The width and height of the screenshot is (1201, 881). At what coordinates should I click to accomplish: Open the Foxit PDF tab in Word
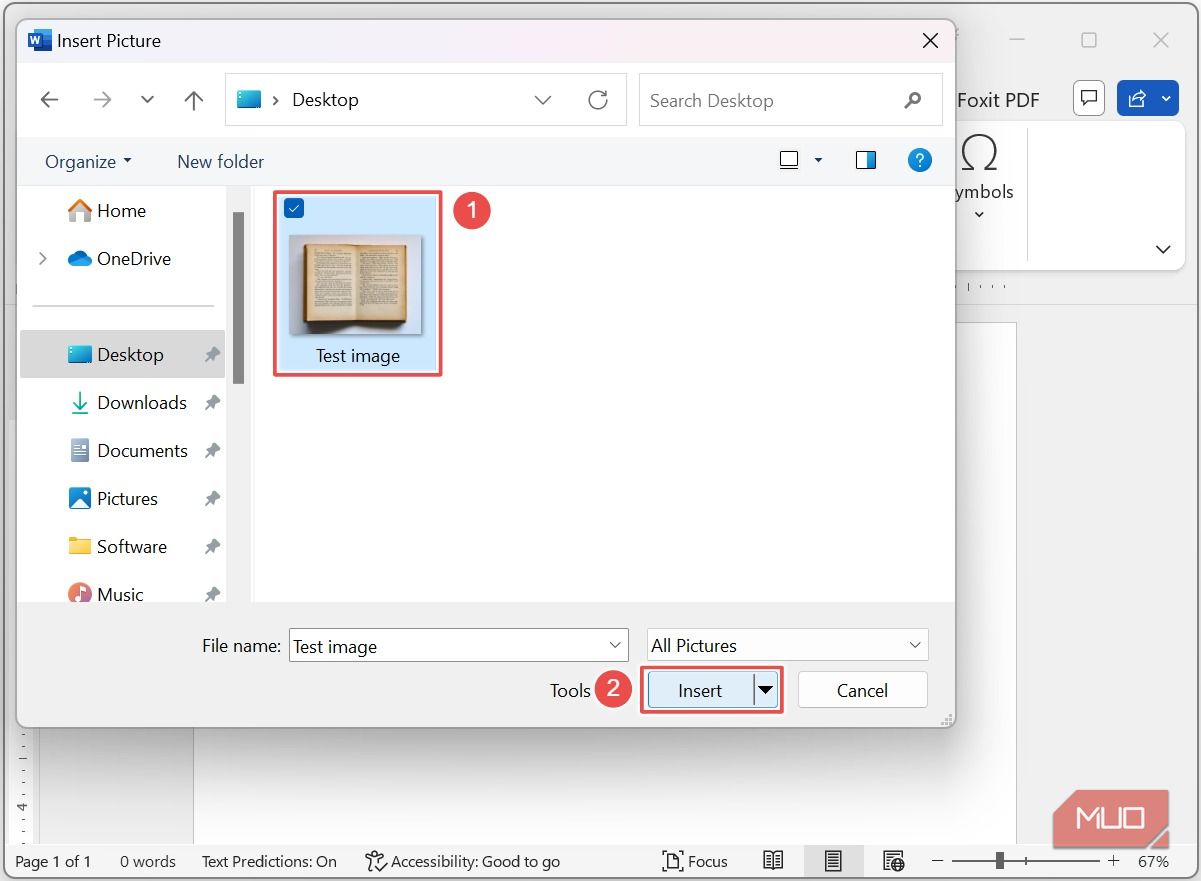click(998, 100)
